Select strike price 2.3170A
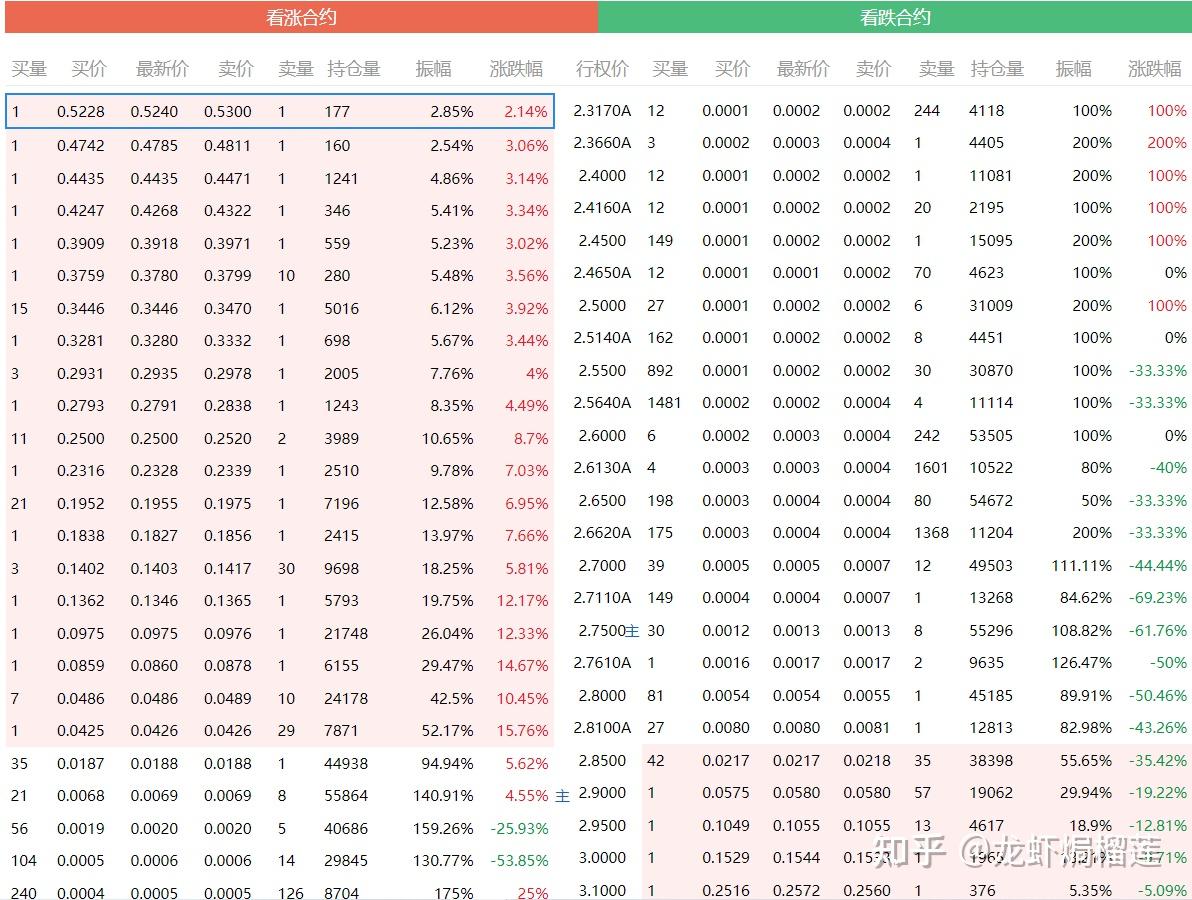Viewport: 1192px width, 900px height. [x=602, y=111]
